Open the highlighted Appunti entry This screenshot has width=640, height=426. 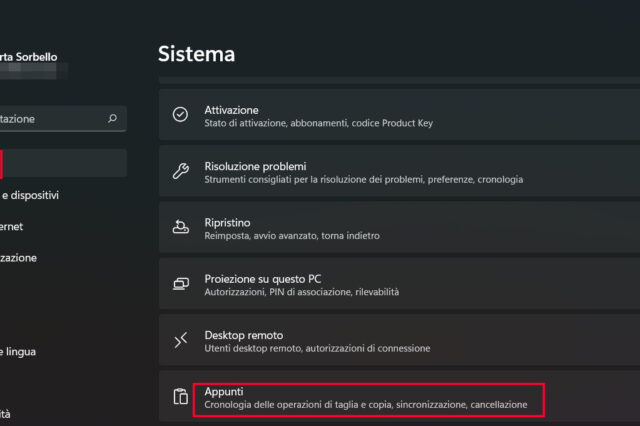[x=368, y=398]
